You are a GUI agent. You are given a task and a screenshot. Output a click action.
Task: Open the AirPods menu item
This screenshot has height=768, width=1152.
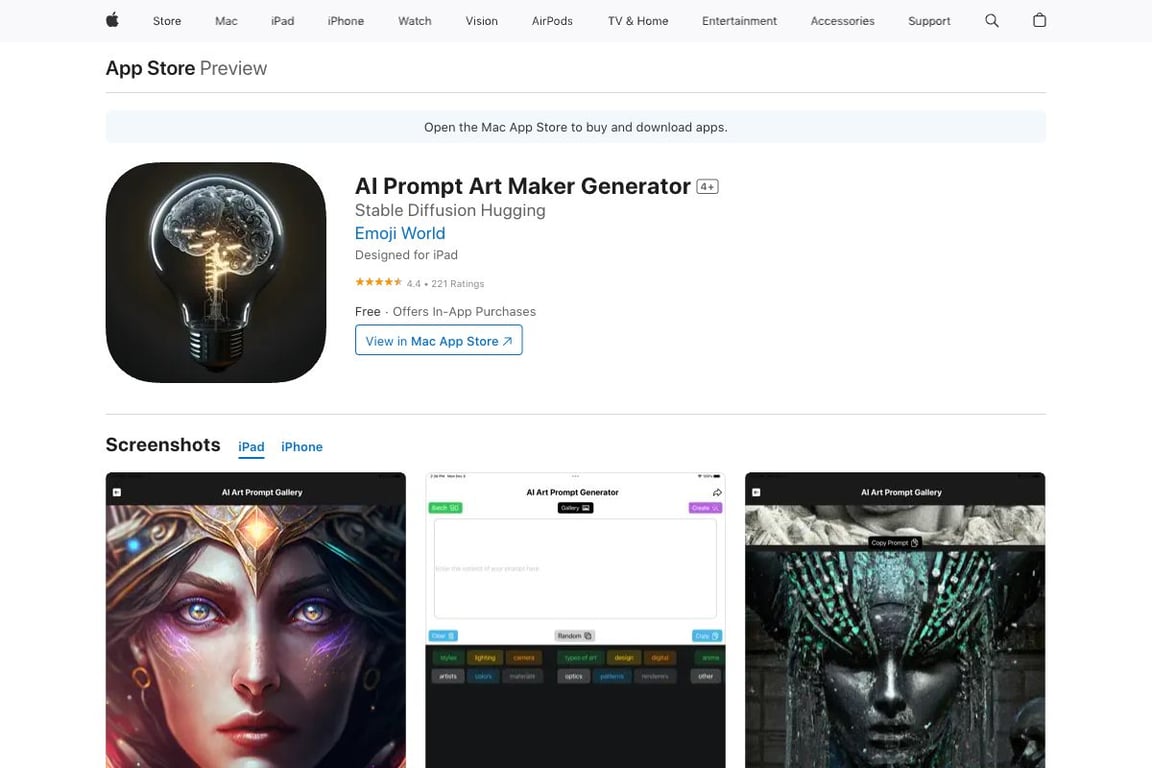pos(552,21)
